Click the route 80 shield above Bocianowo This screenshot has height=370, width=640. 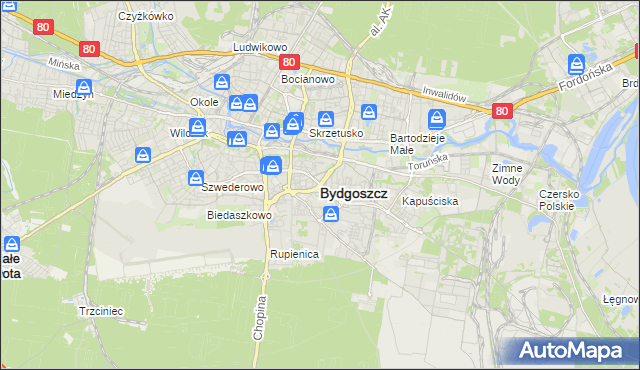(x=289, y=62)
